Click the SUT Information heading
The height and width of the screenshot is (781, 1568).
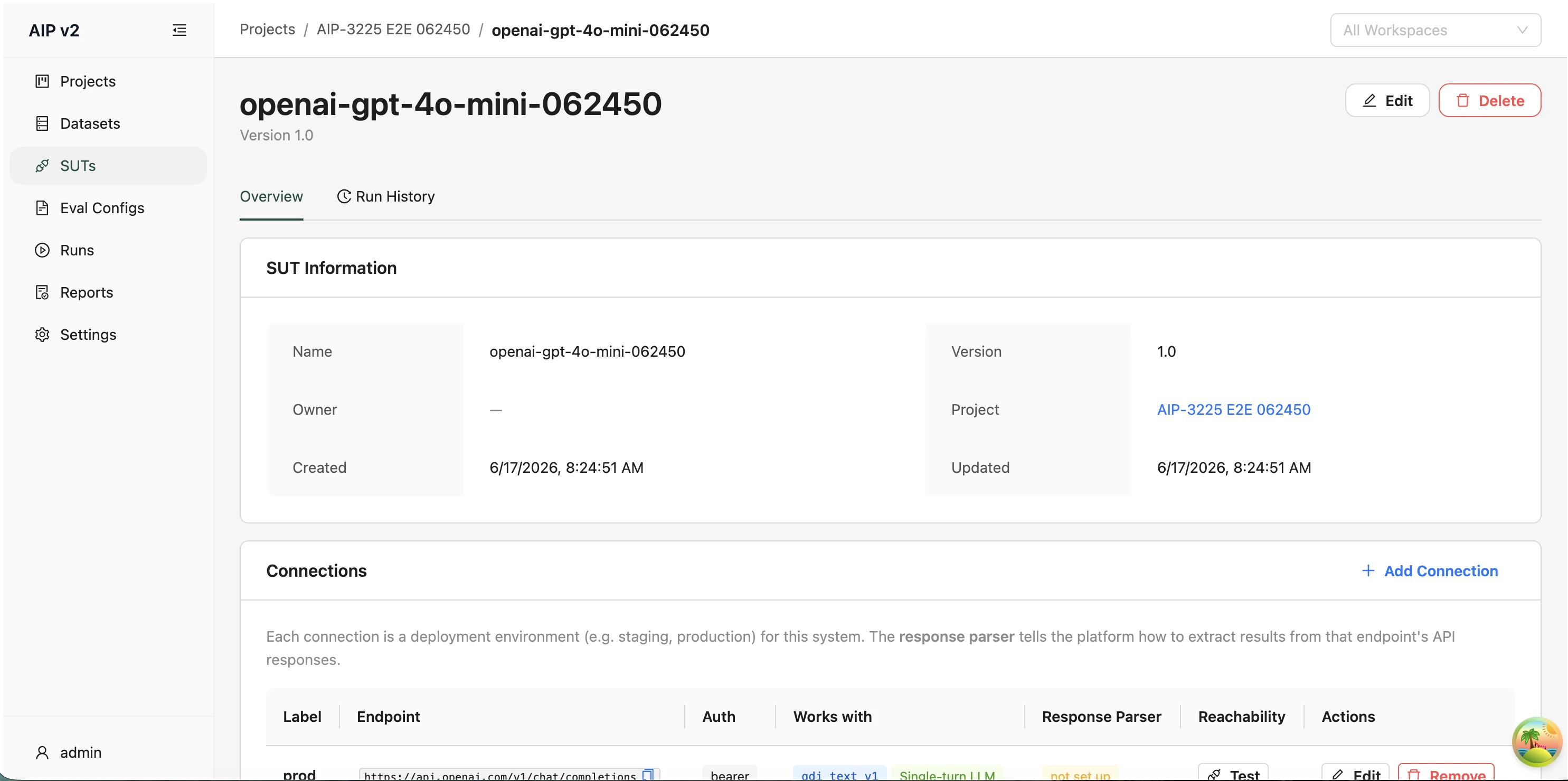pos(331,268)
